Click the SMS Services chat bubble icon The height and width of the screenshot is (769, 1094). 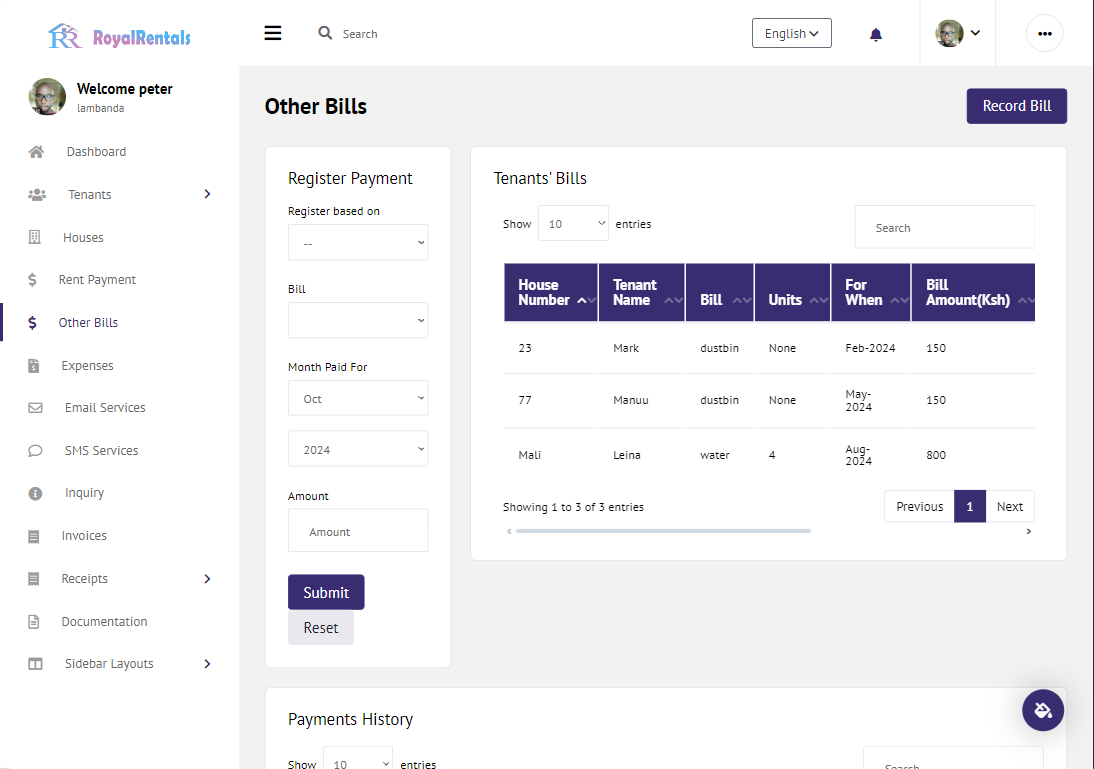36,451
